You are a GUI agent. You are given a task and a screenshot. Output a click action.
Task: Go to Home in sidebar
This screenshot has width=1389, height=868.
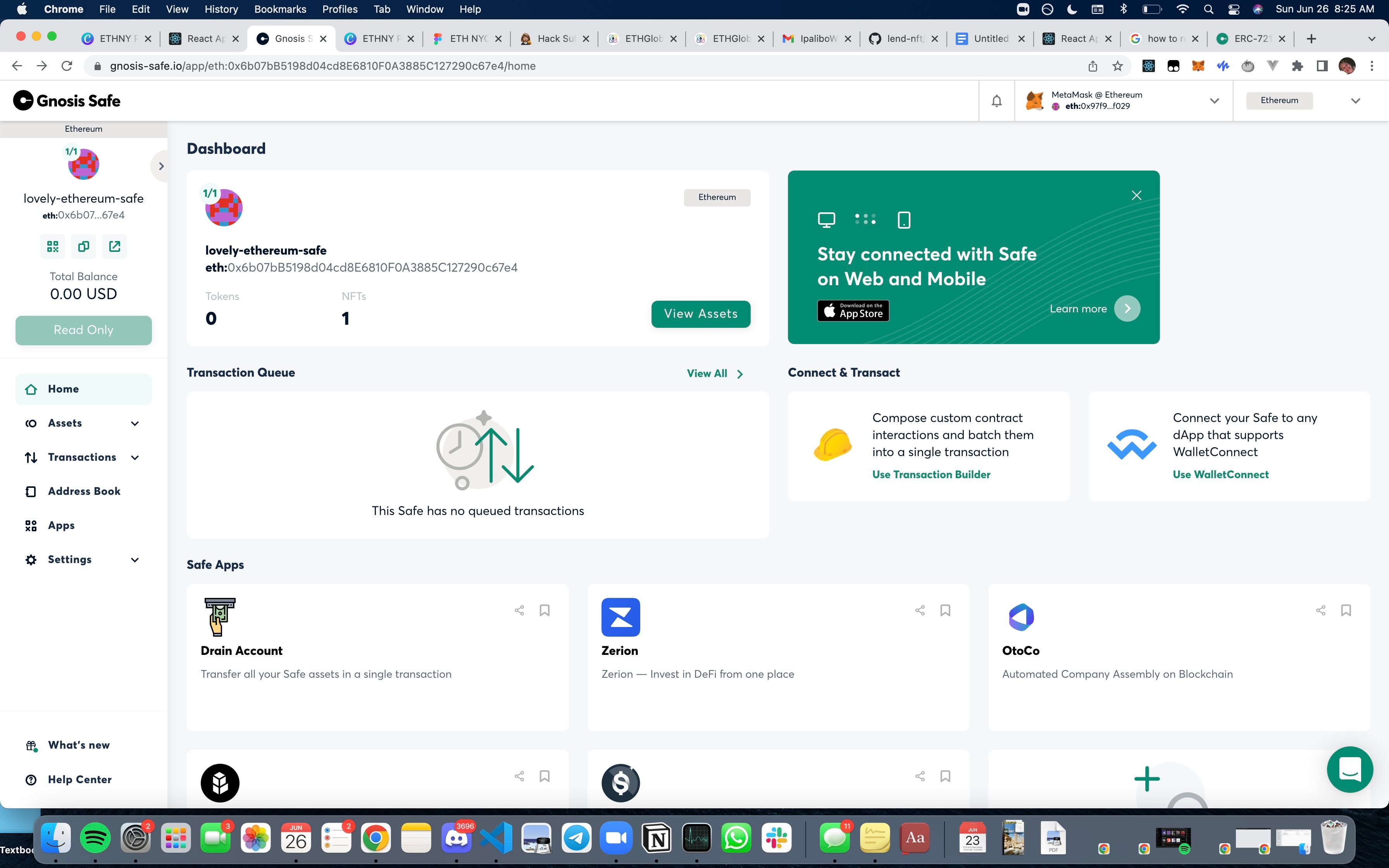pos(84,389)
